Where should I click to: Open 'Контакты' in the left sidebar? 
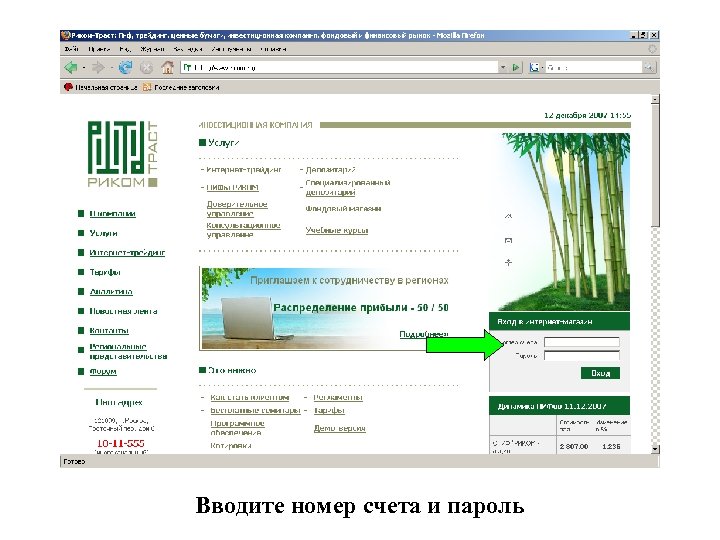[x=109, y=331]
